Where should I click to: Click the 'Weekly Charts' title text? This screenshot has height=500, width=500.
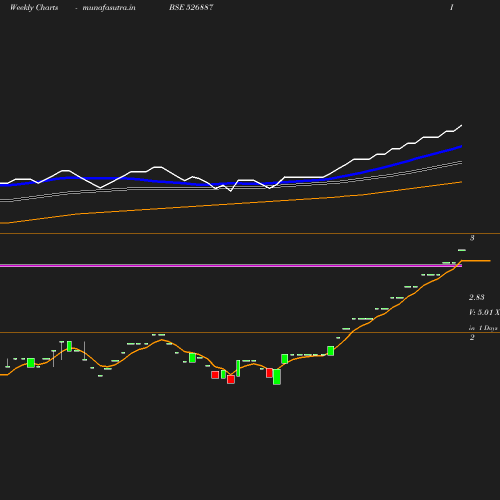click(x=34, y=7)
